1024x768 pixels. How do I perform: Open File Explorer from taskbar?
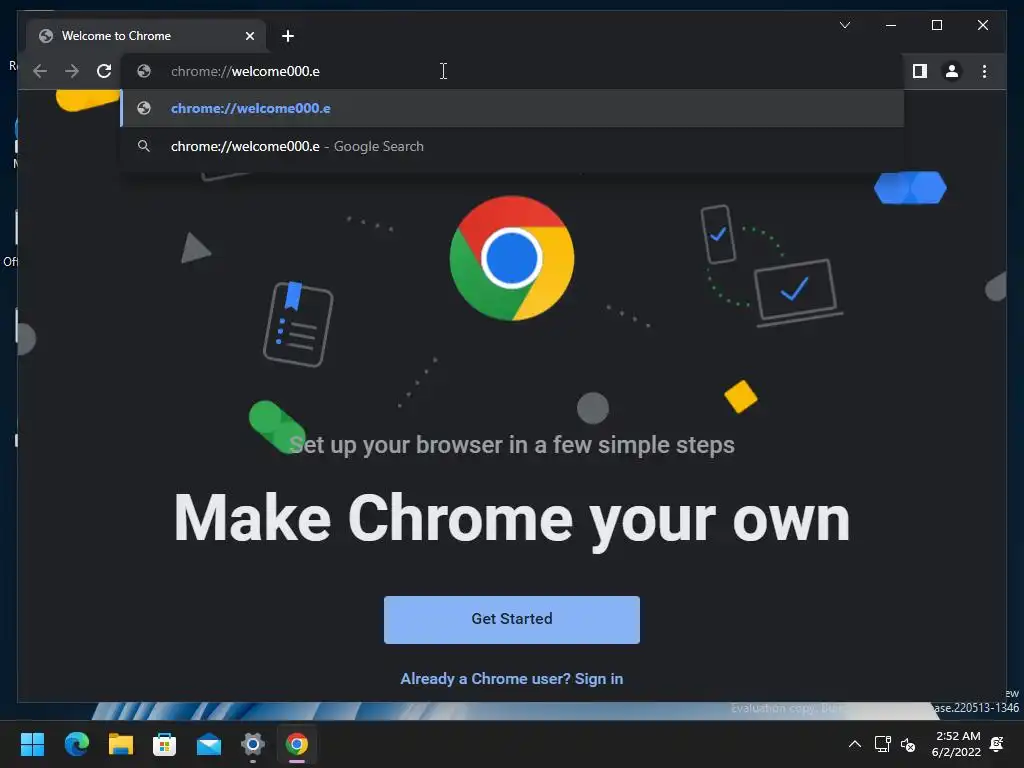pos(121,744)
